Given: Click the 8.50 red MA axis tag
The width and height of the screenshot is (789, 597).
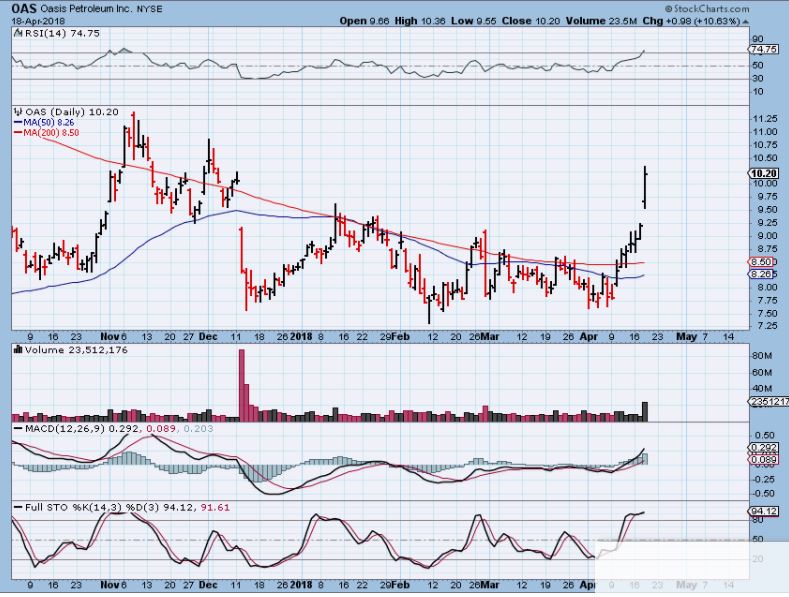Looking at the screenshot, I should click(762, 262).
